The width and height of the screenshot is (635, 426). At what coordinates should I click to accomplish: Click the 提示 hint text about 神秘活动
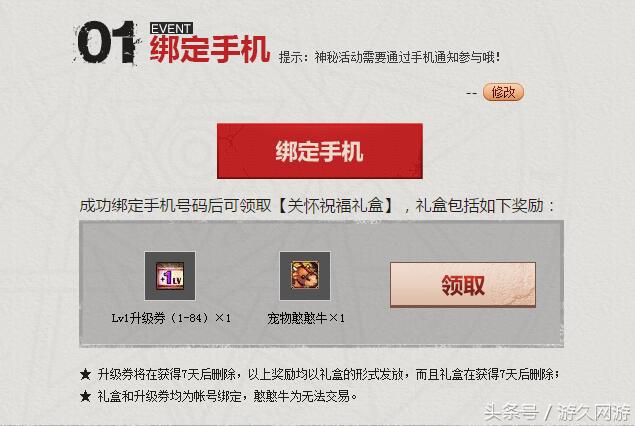[390, 57]
